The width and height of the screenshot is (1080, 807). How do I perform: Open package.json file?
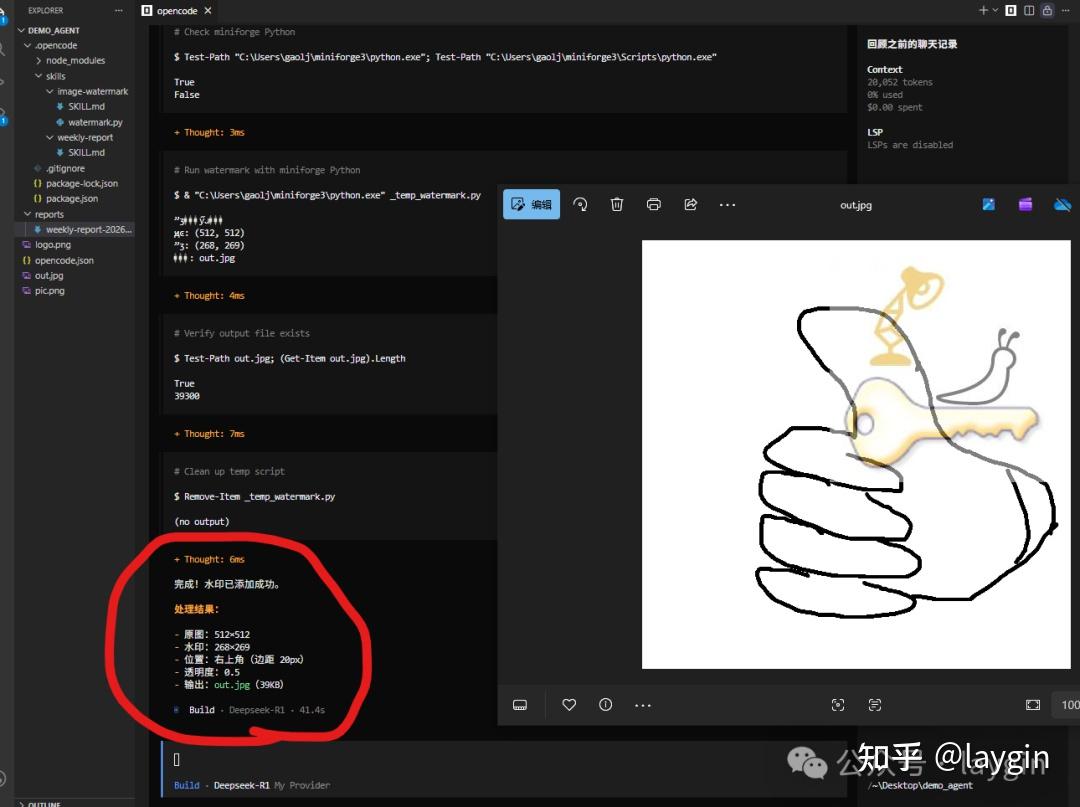pyautogui.click(x=72, y=198)
